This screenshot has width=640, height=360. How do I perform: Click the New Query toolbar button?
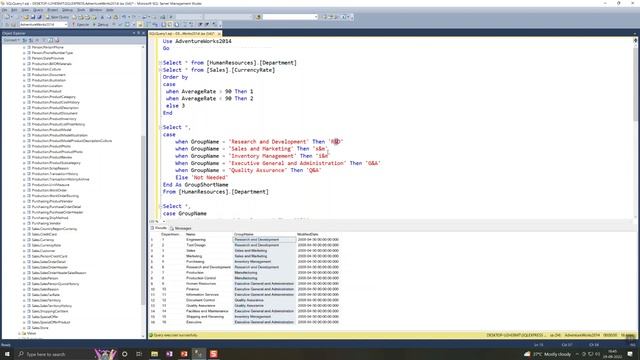(57, 17)
